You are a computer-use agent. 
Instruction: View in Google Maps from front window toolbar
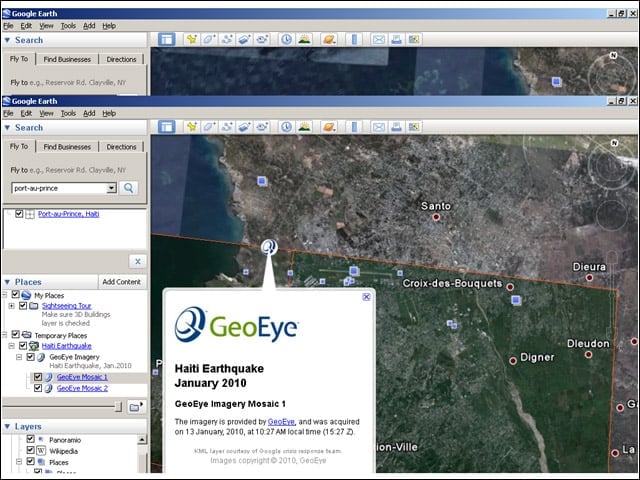click(x=414, y=127)
